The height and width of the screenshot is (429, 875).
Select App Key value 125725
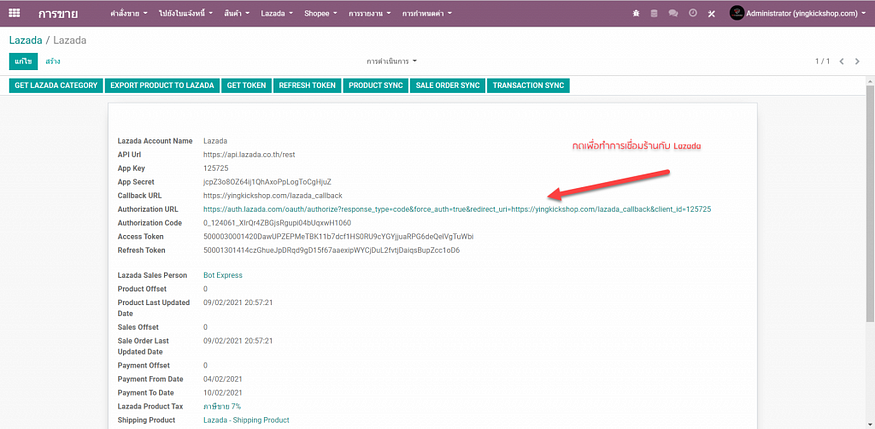point(216,168)
